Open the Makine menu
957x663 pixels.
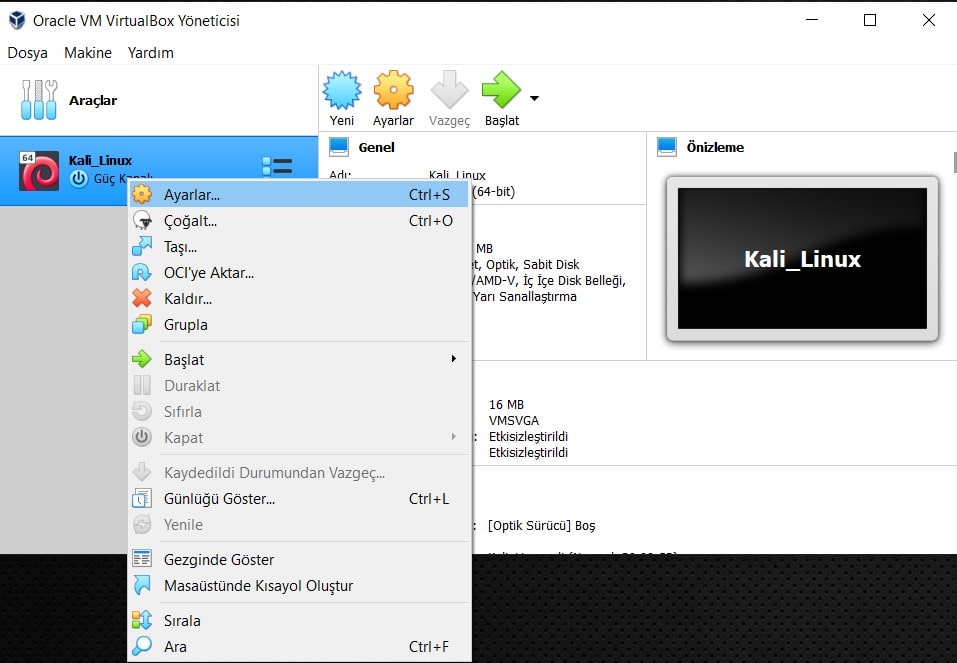coord(87,52)
